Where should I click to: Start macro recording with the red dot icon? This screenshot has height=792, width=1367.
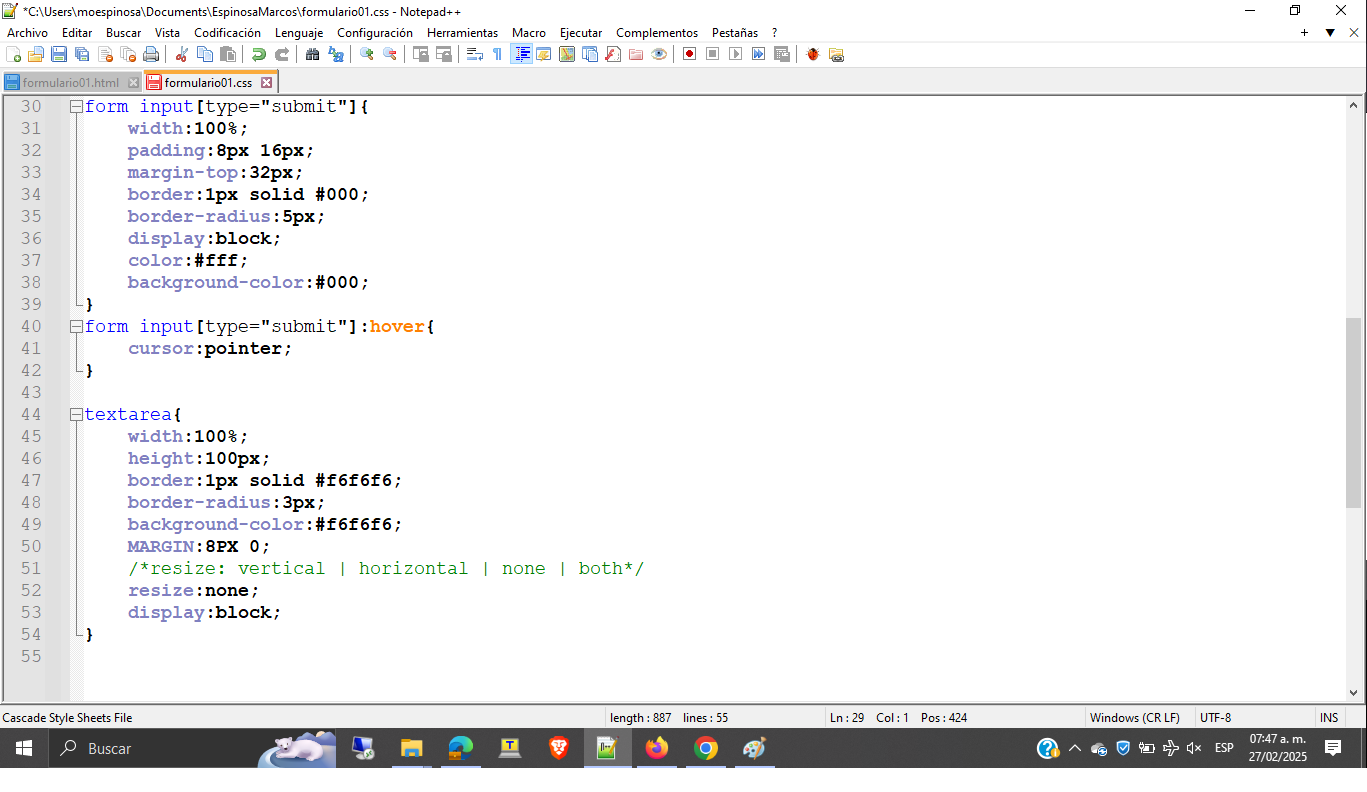click(689, 54)
